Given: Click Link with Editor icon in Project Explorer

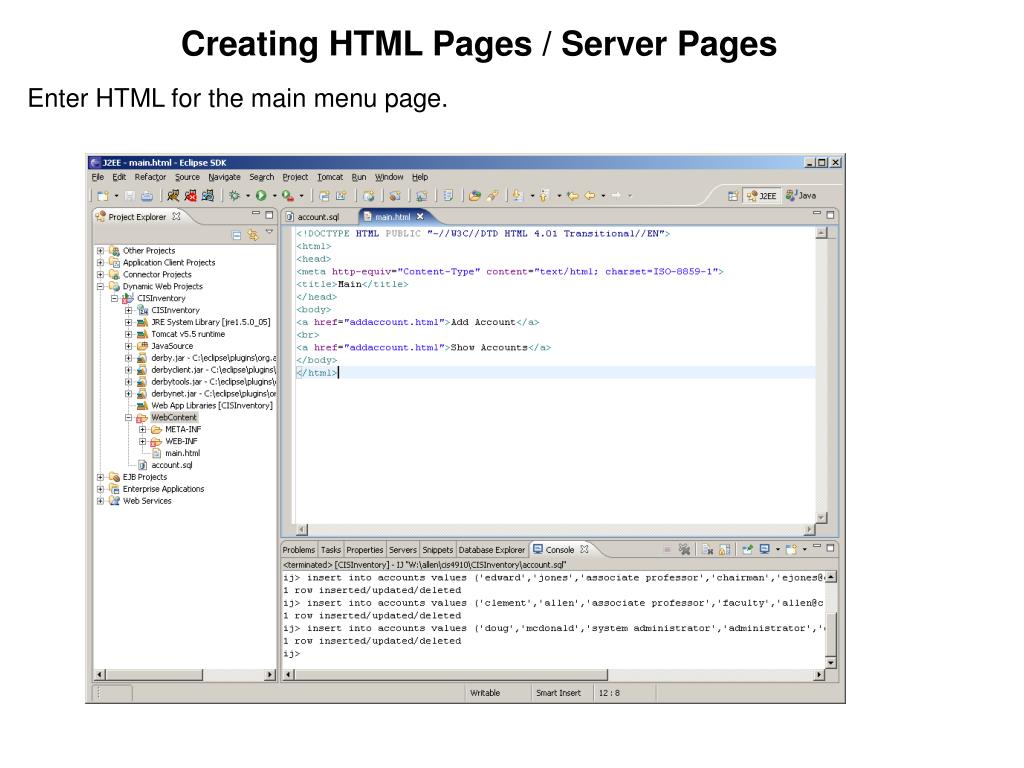Looking at the screenshot, I should [x=253, y=234].
